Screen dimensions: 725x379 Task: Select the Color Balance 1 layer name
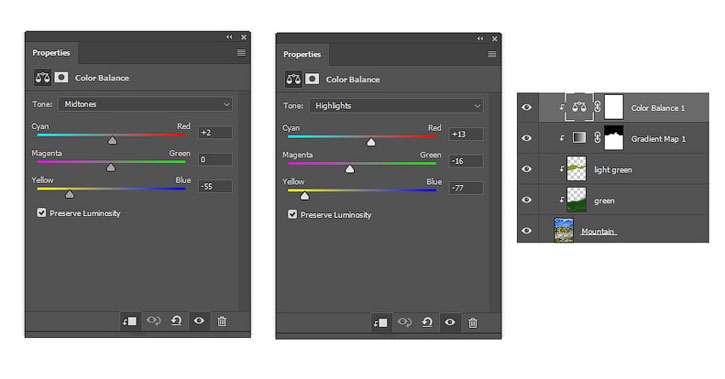(x=658, y=108)
